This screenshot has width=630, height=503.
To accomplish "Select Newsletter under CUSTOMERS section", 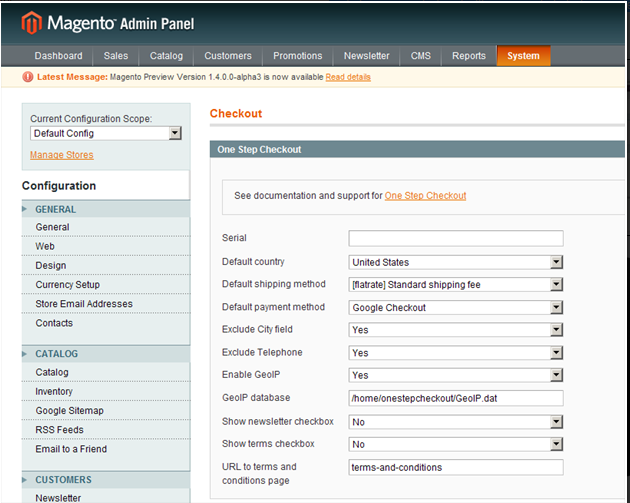I will 106,497.
